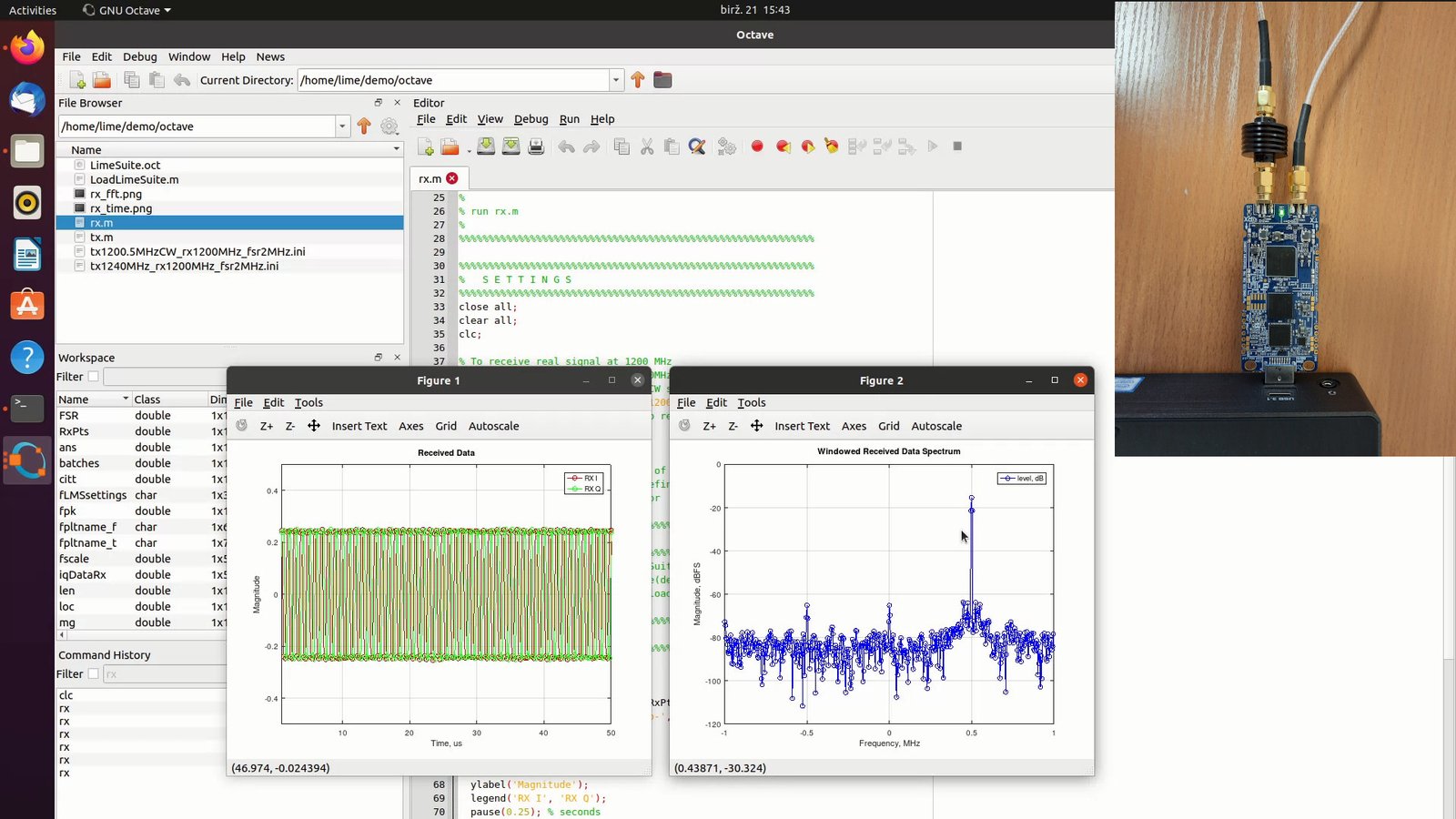Open the Editor Run menu
The width and height of the screenshot is (1456, 819).
(x=570, y=119)
